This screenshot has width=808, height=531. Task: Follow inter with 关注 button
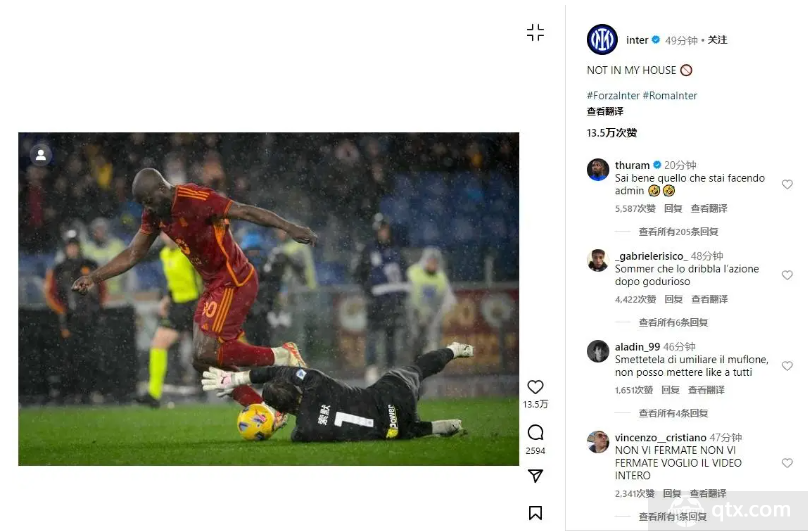[x=717, y=40]
